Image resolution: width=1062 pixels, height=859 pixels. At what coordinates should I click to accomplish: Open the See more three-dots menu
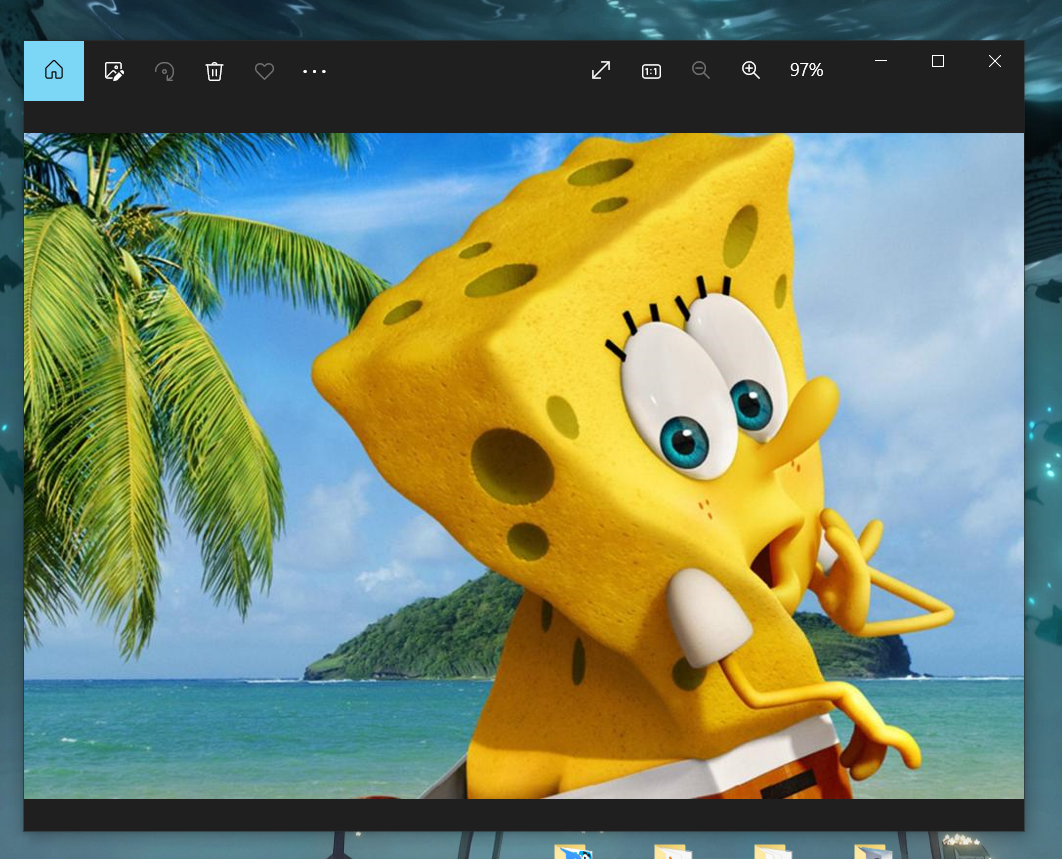coord(314,70)
